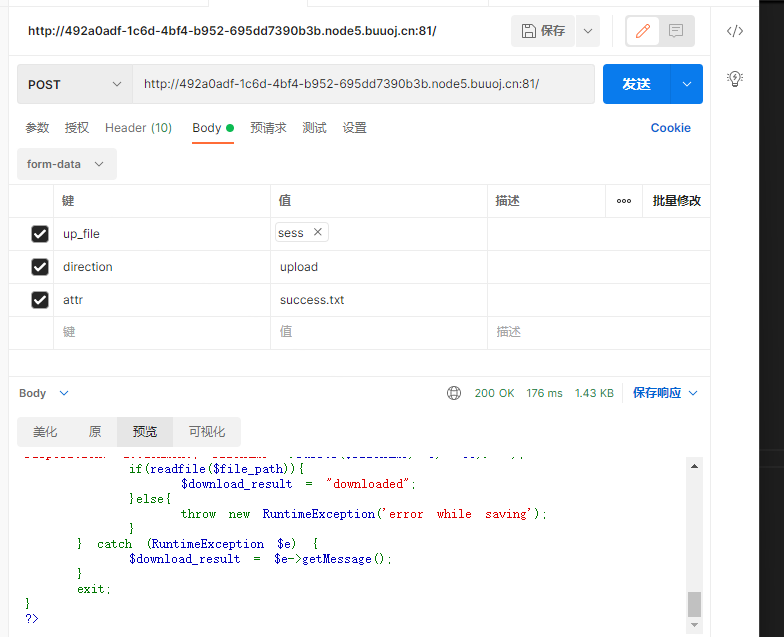The width and height of the screenshot is (784, 637).
Task: Click the three-dots column options icon
Action: 624,200
